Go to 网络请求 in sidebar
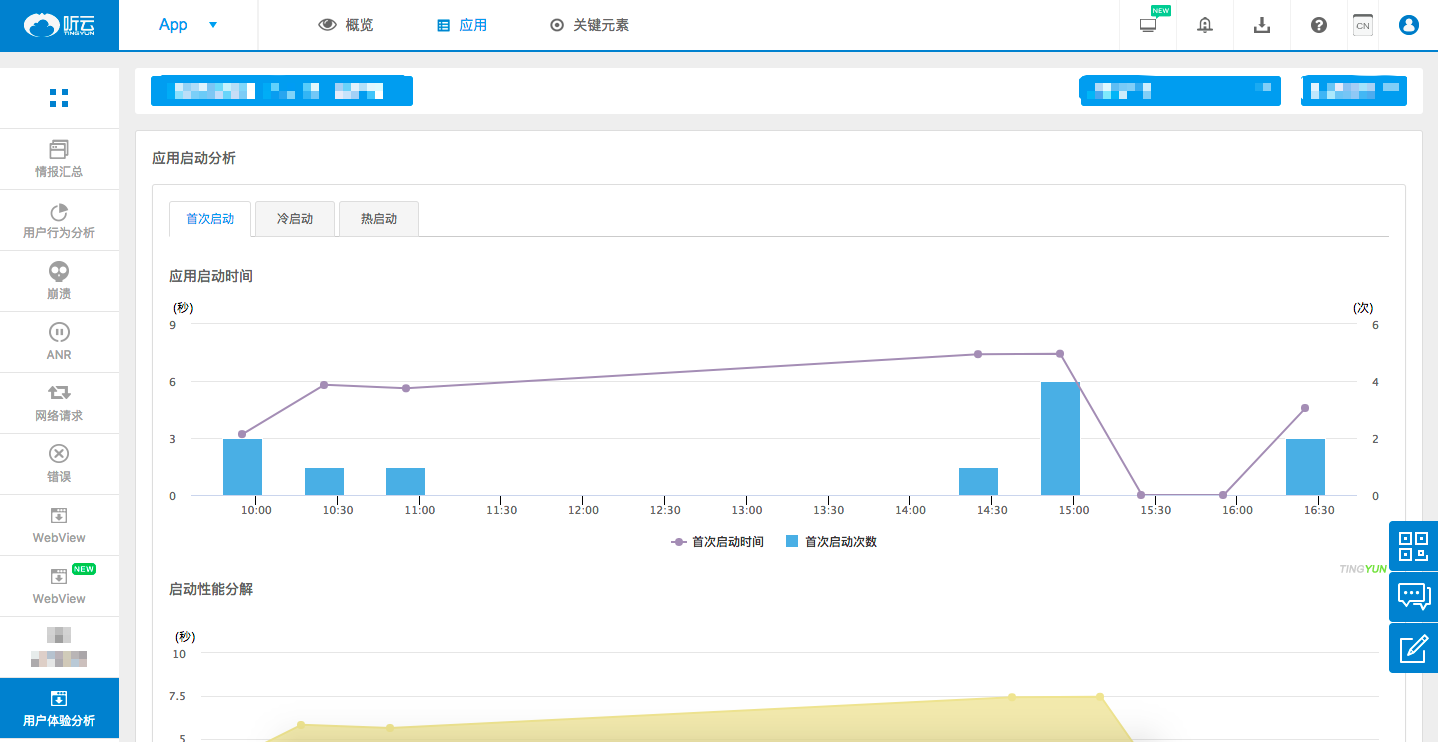The width and height of the screenshot is (1438, 742). (59, 403)
